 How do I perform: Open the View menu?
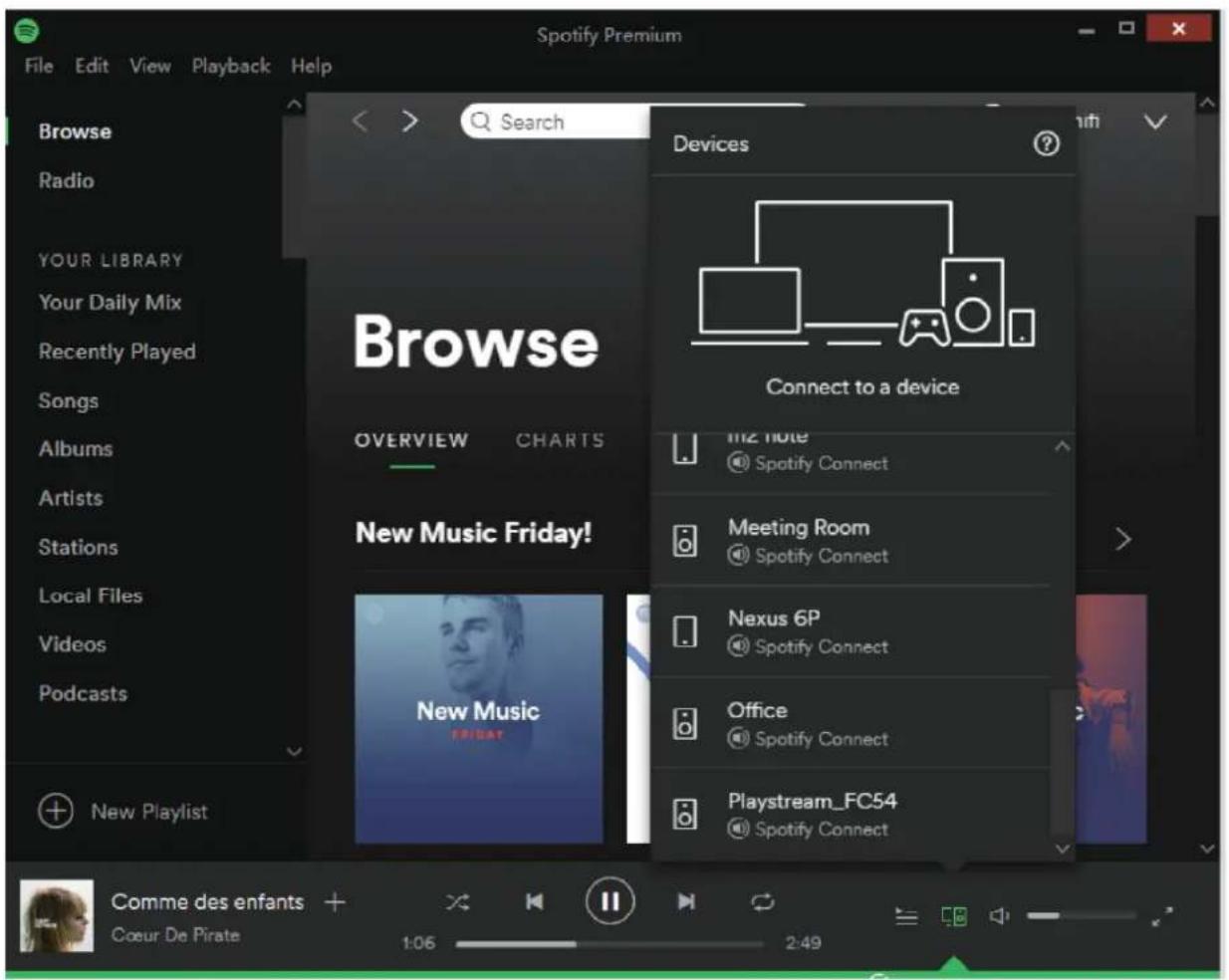tap(150, 66)
